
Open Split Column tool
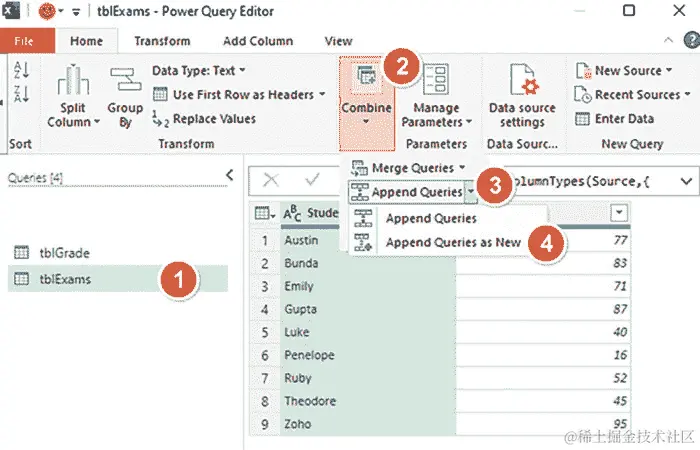[73, 96]
